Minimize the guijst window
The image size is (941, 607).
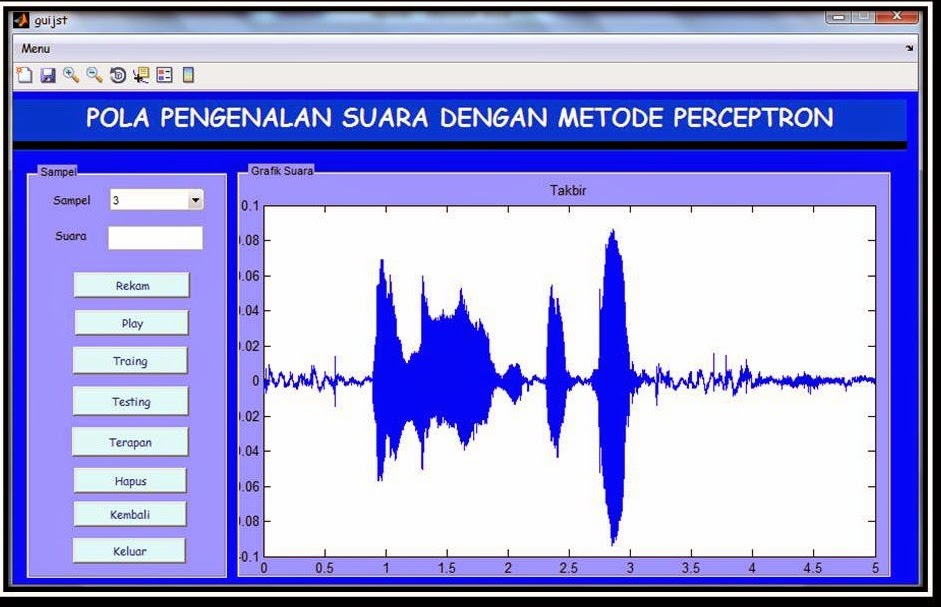click(x=839, y=17)
